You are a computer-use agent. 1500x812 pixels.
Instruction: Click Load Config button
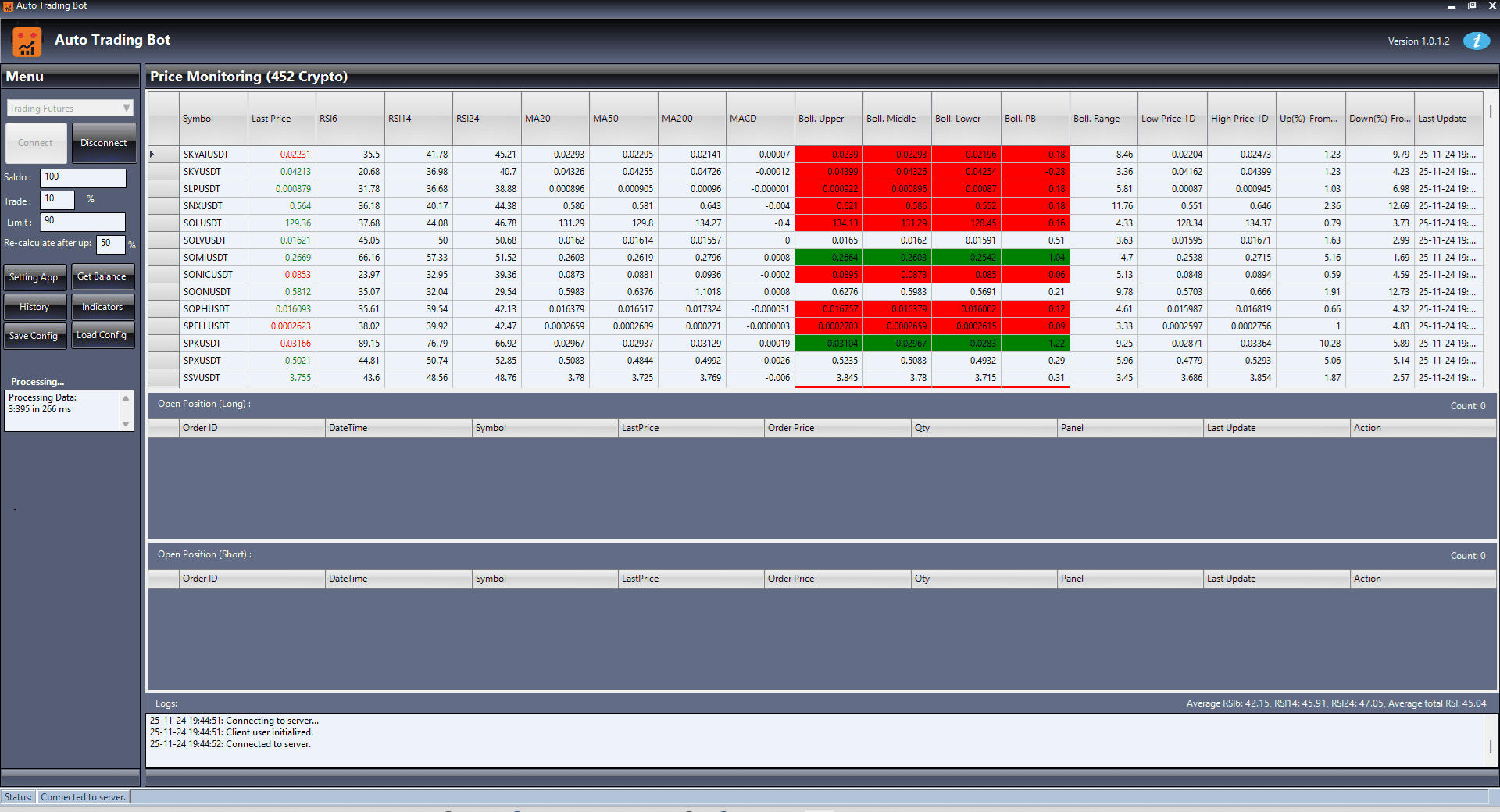[102, 336]
